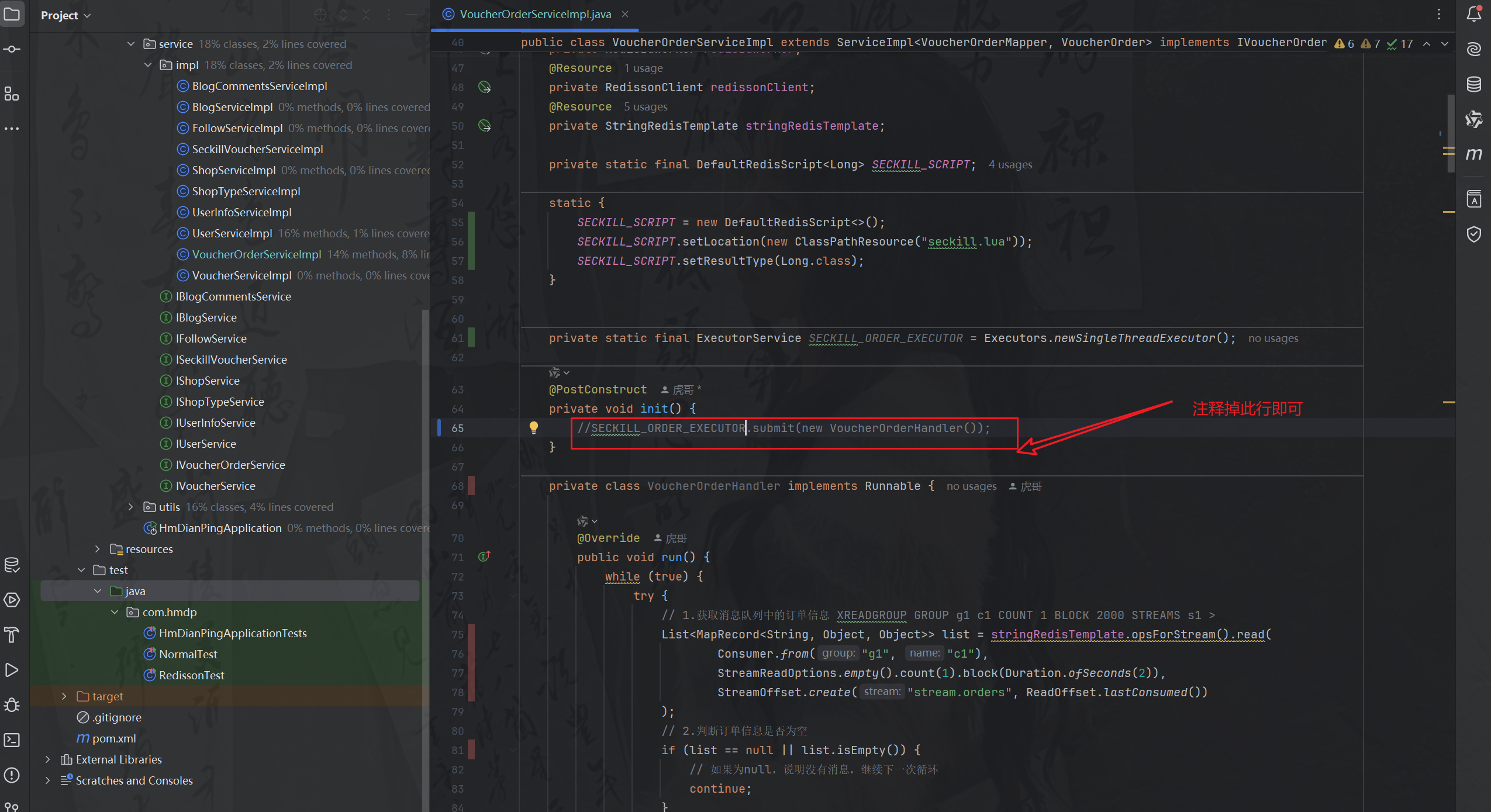Go to the next highlighted problem down arrow
Screen dimensions: 1491x812
pos(1445,44)
